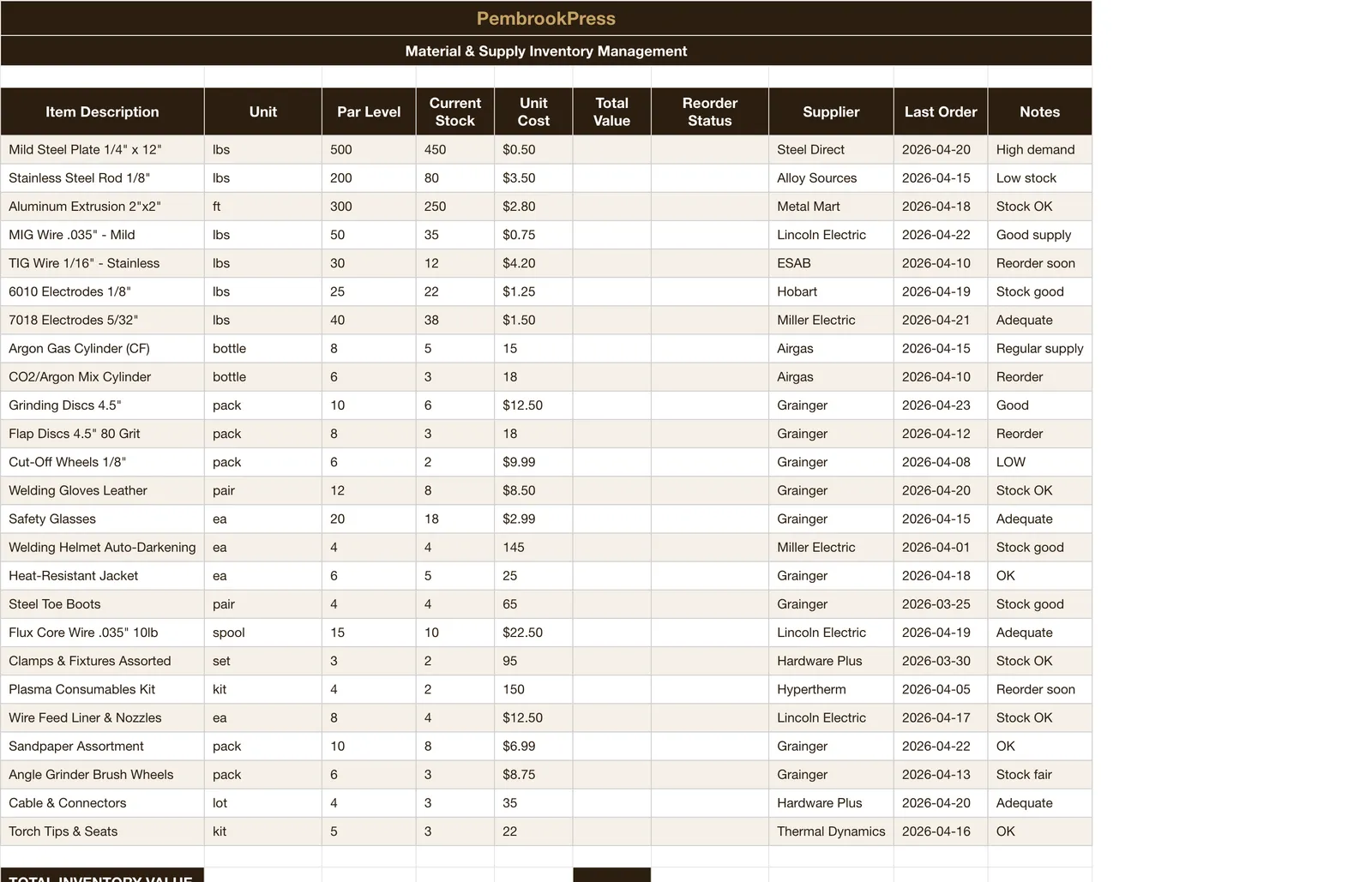Click the Reorder Status cell for TIG Wire

(x=709, y=263)
